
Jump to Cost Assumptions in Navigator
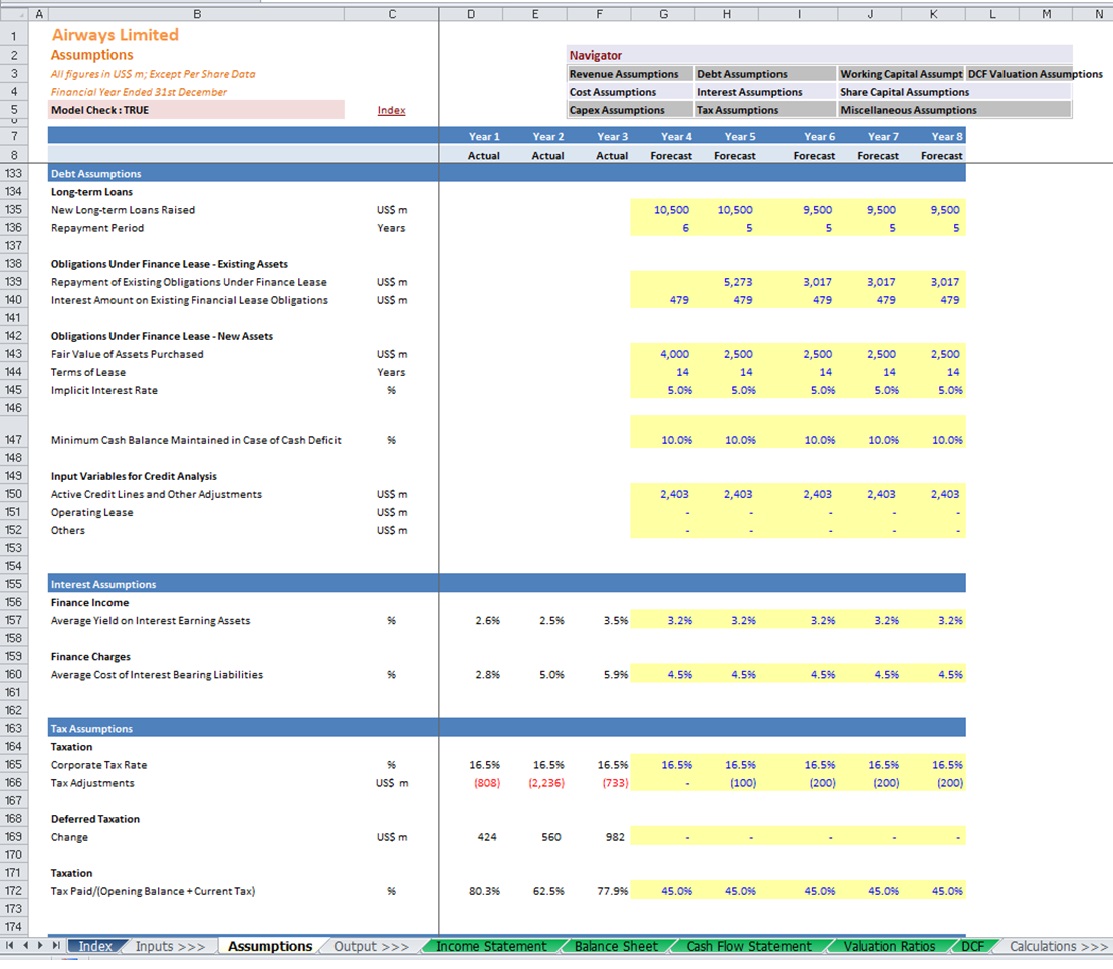pyautogui.click(x=630, y=92)
